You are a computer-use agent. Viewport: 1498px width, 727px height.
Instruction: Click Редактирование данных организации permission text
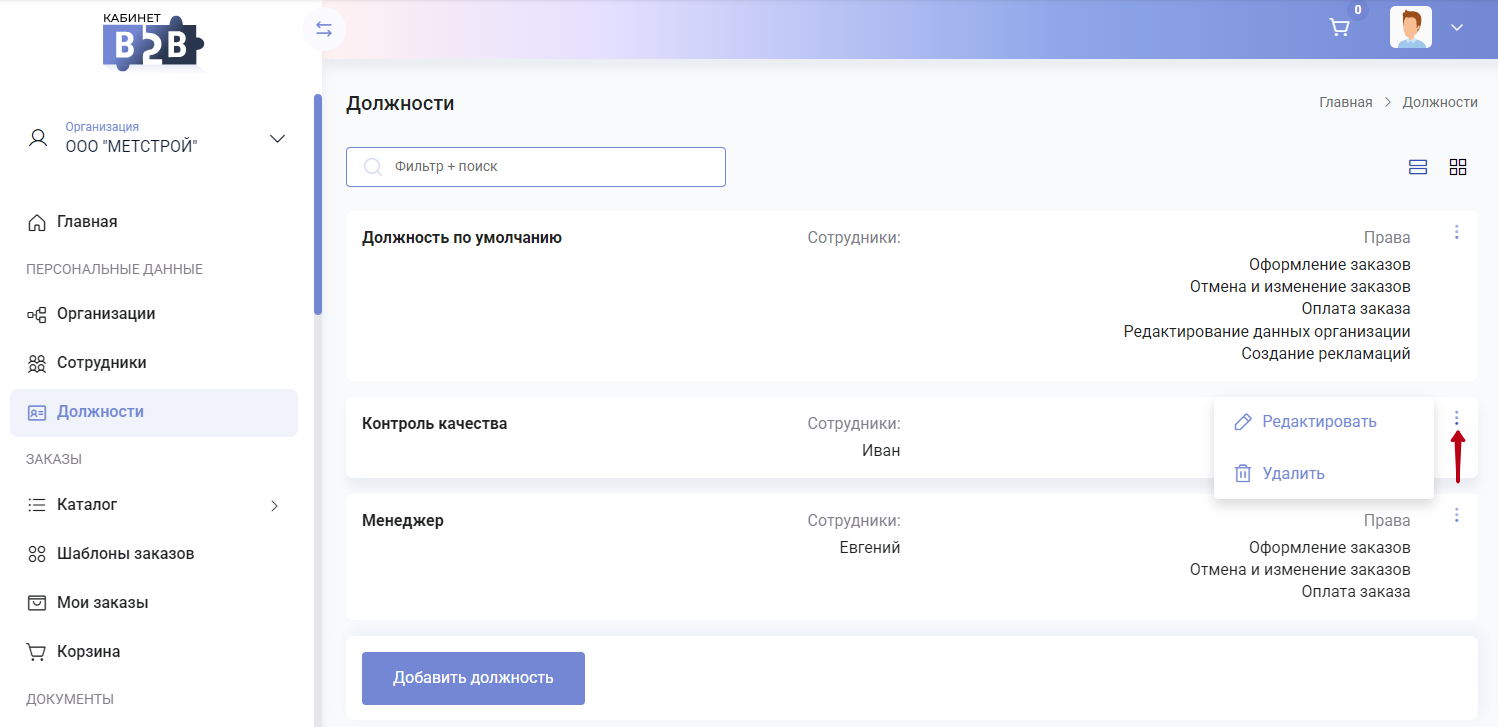(x=1267, y=332)
